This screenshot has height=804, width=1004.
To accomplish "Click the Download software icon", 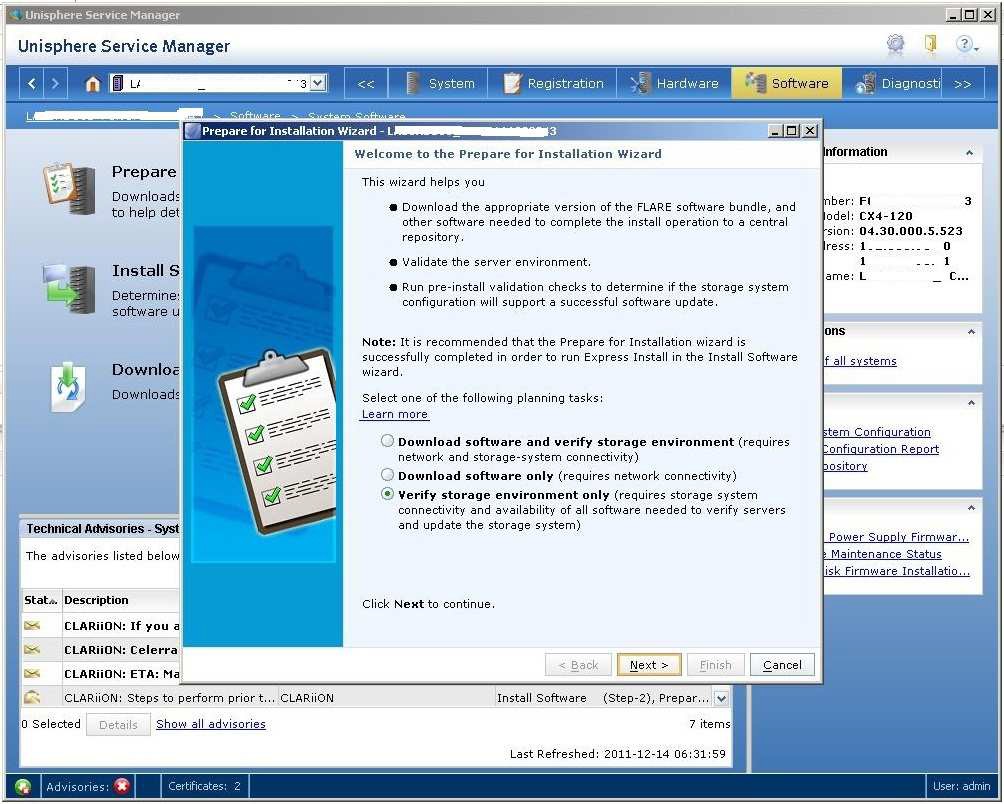I will tap(68, 386).
